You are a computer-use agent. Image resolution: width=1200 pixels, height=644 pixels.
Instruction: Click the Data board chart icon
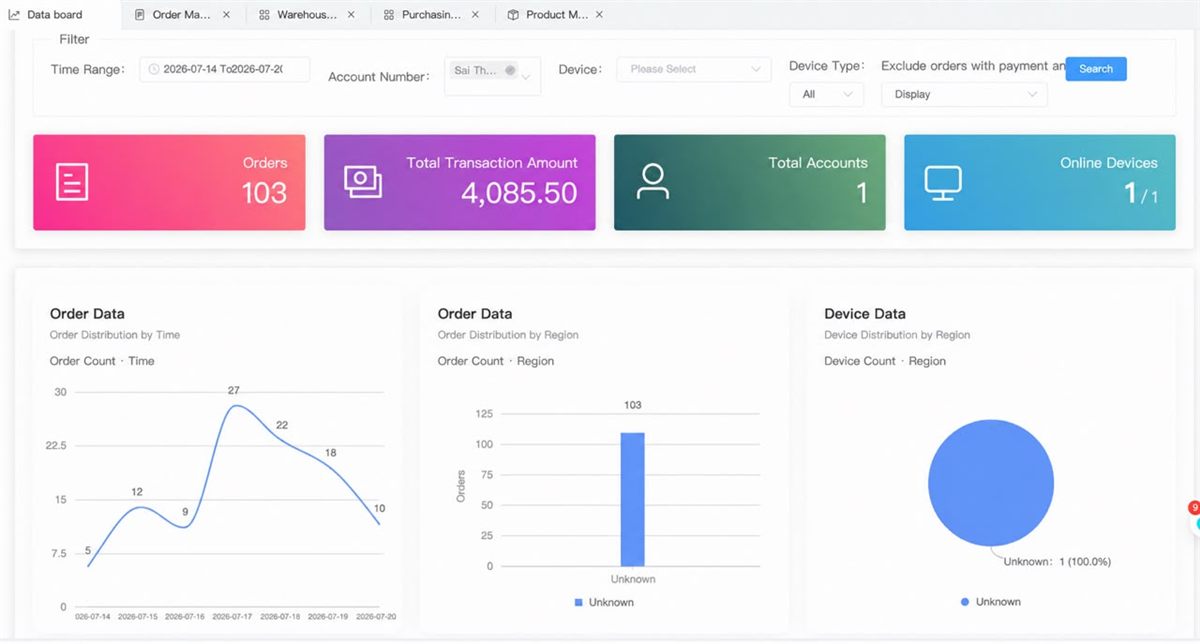(x=14, y=15)
